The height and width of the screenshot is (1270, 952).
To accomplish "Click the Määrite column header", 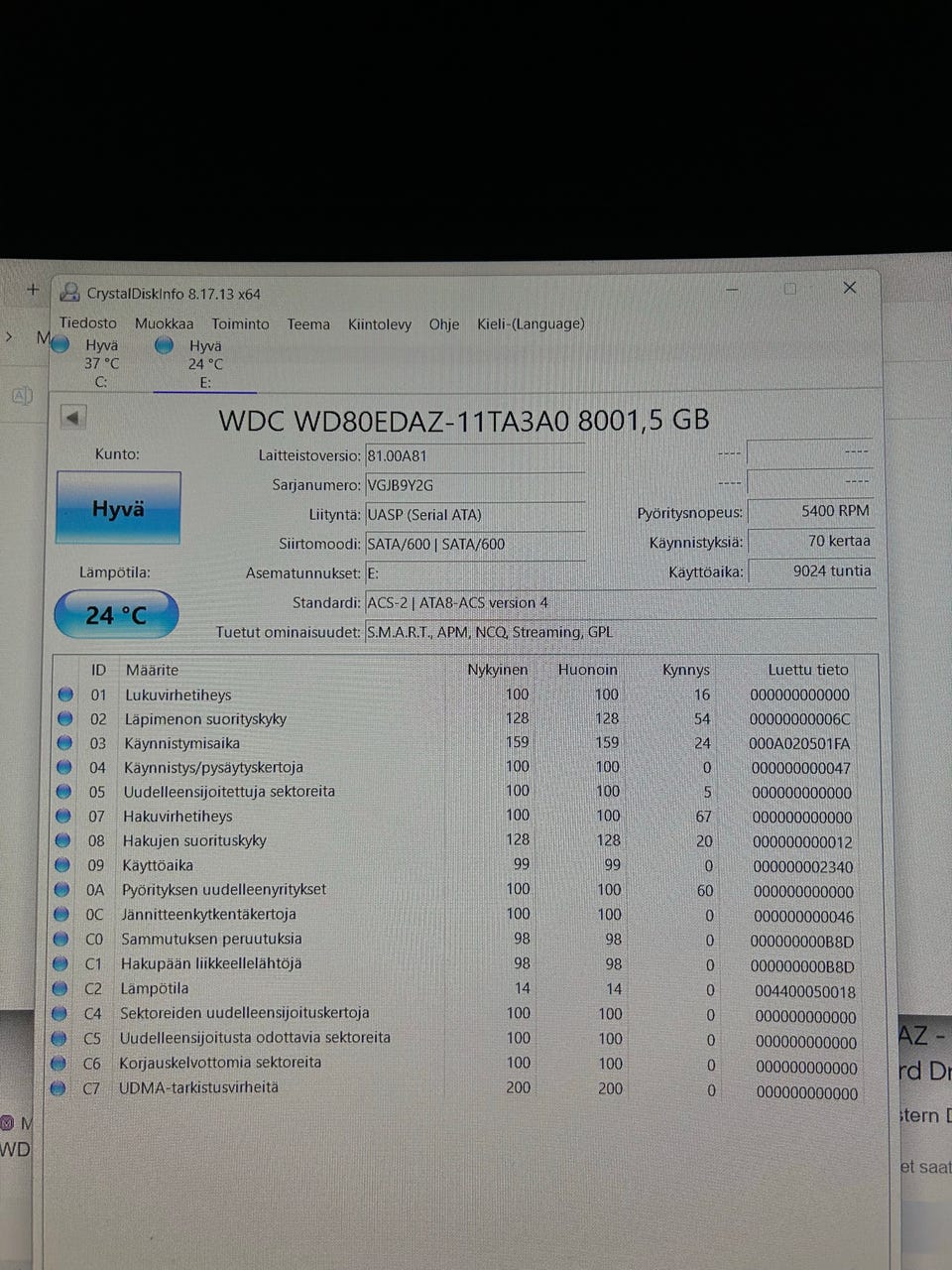I will [152, 670].
